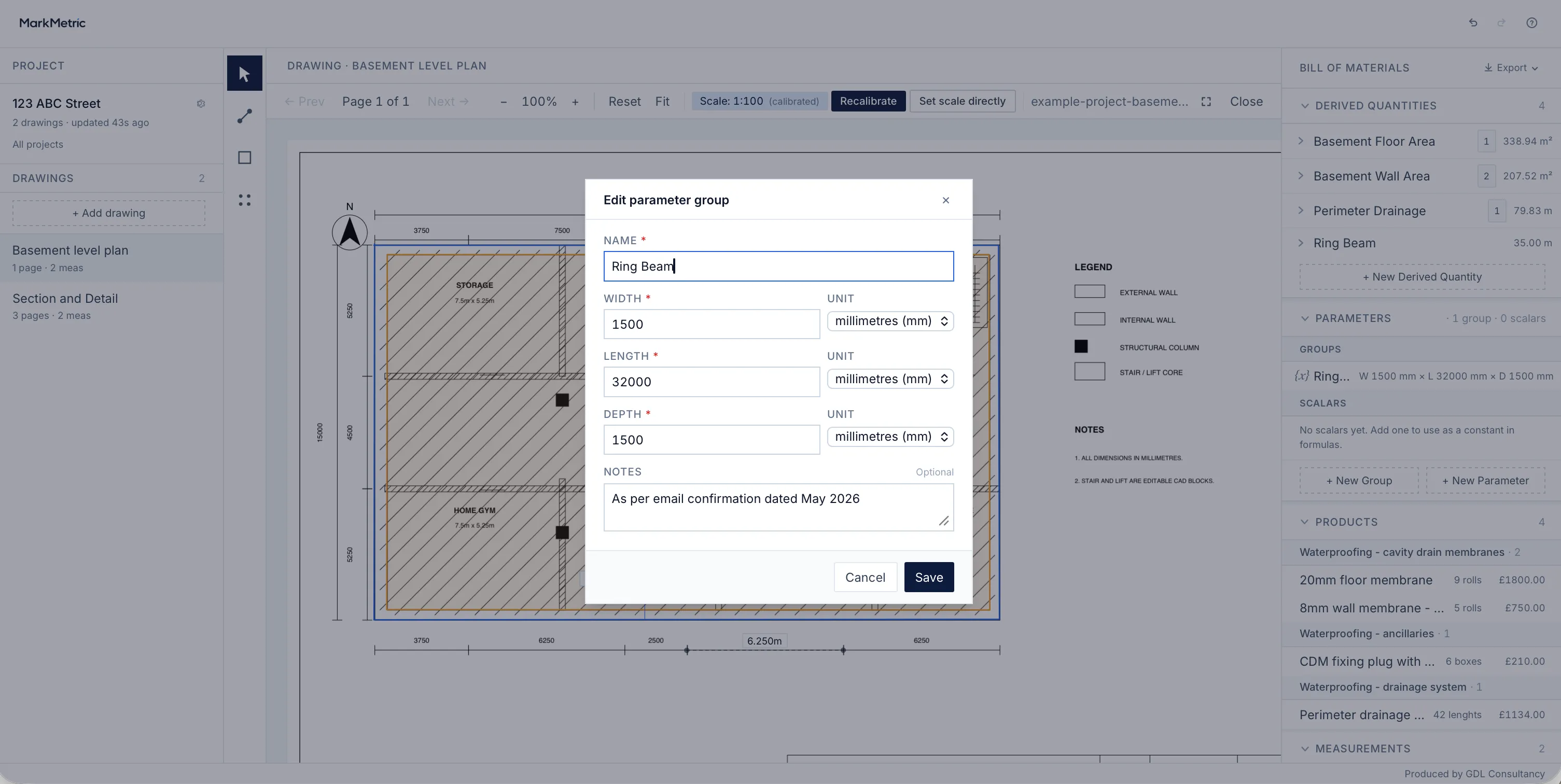Screen dimensions: 1561x784
Task: Expand the Basement Wall Area row
Action: point(1301,176)
